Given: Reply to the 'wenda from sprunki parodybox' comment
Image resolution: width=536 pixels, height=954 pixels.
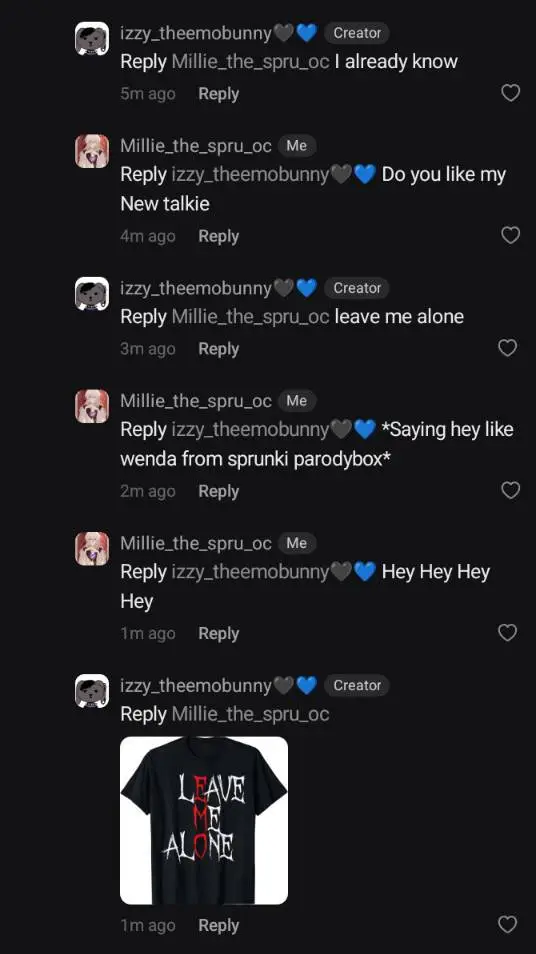Looking at the screenshot, I should [x=218, y=491].
